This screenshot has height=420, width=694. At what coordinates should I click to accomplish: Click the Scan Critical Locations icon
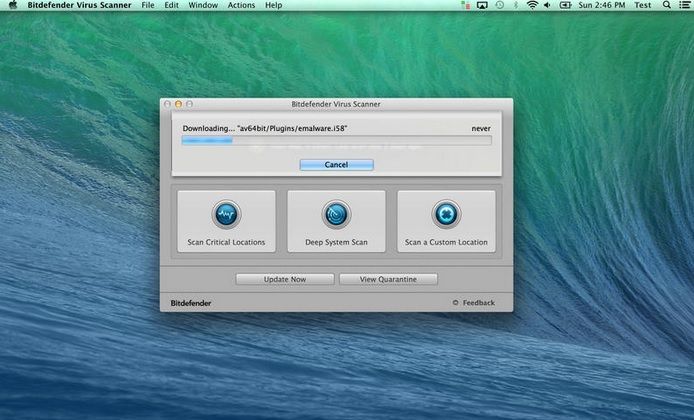226,214
